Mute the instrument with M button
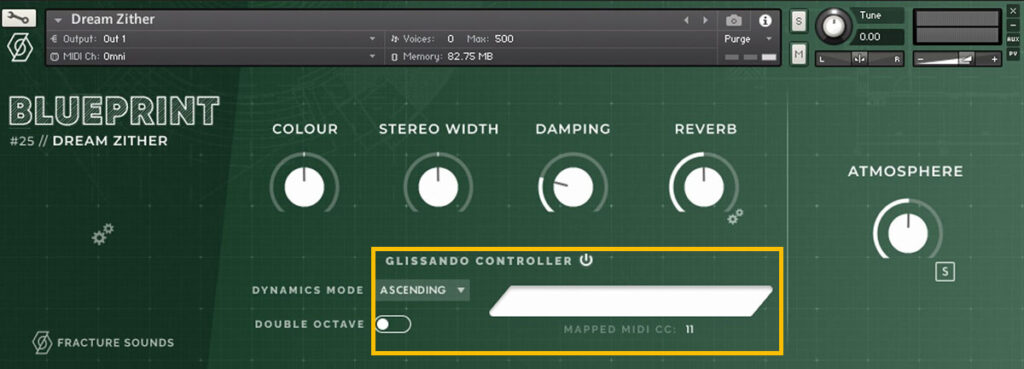Image resolution: width=1024 pixels, height=369 pixels. pyautogui.click(x=798, y=55)
